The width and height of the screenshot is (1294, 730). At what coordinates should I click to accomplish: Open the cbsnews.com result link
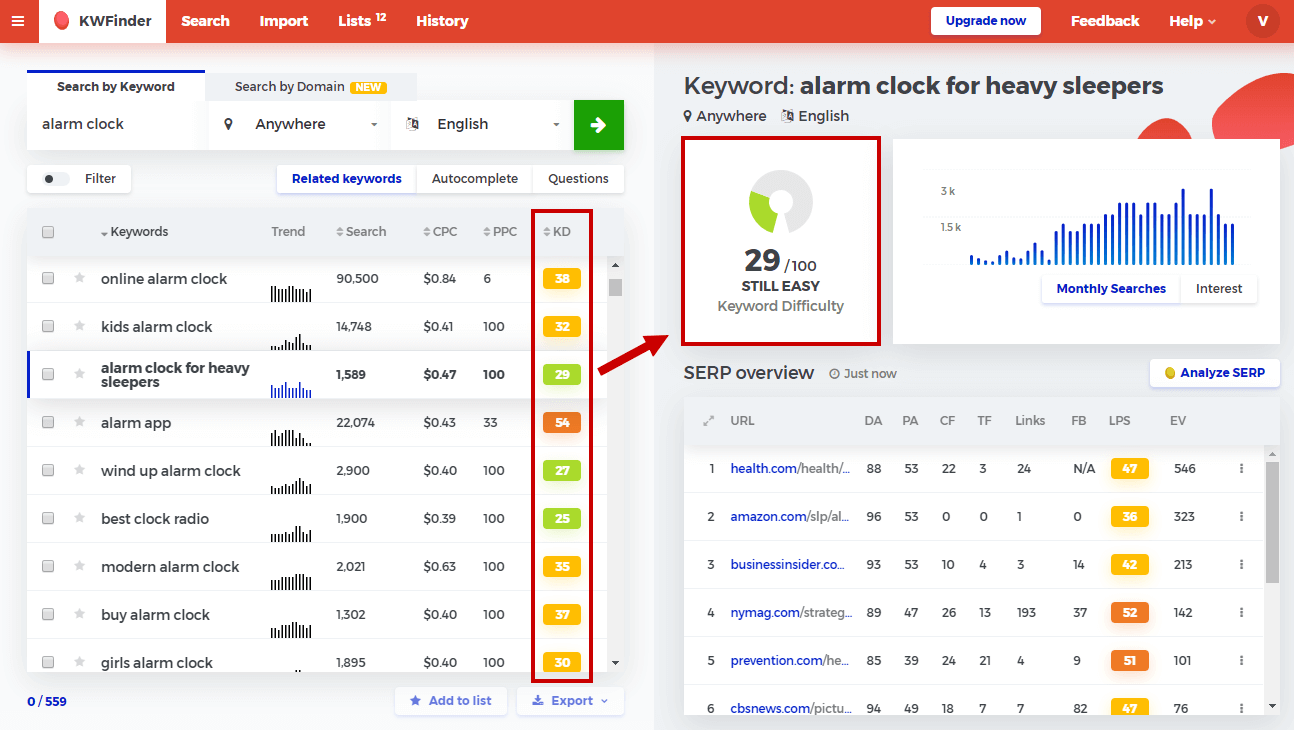pyautogui.click(x=790, y=708)
